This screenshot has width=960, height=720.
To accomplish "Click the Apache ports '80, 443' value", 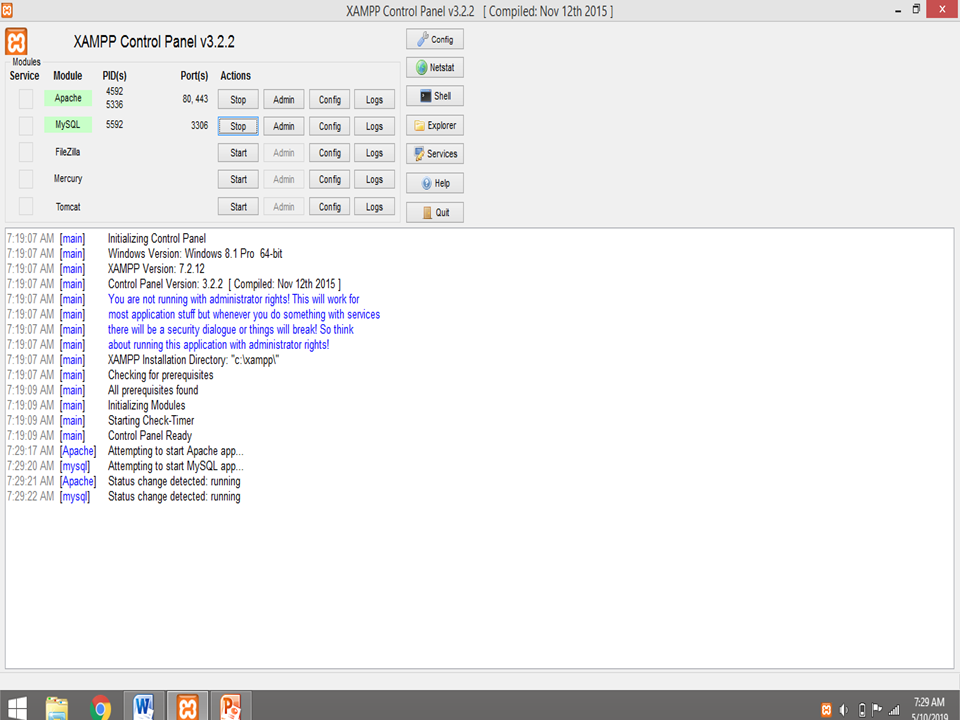I will click(195, 99).
